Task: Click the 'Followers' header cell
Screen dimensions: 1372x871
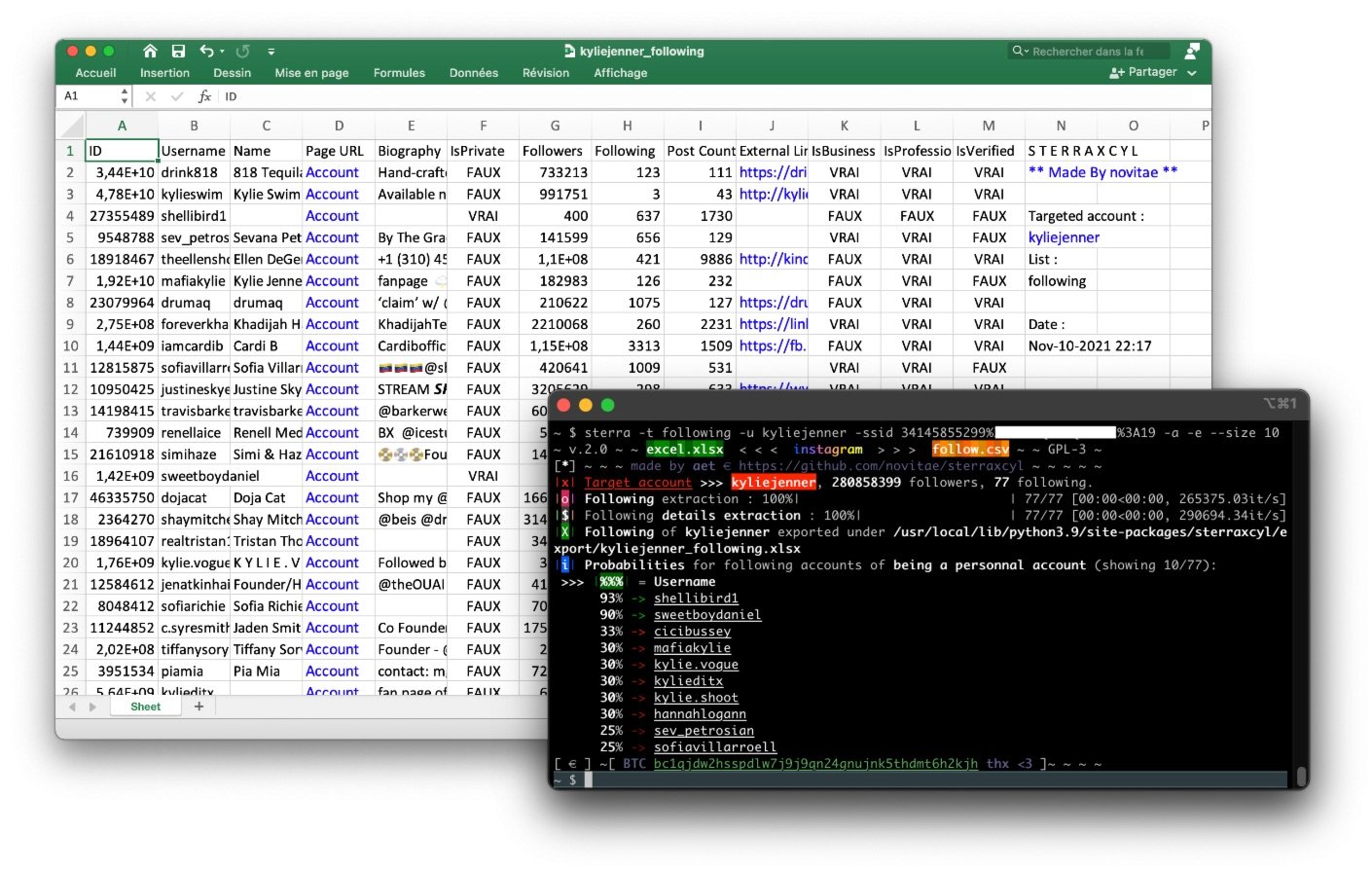Action: 555,151
